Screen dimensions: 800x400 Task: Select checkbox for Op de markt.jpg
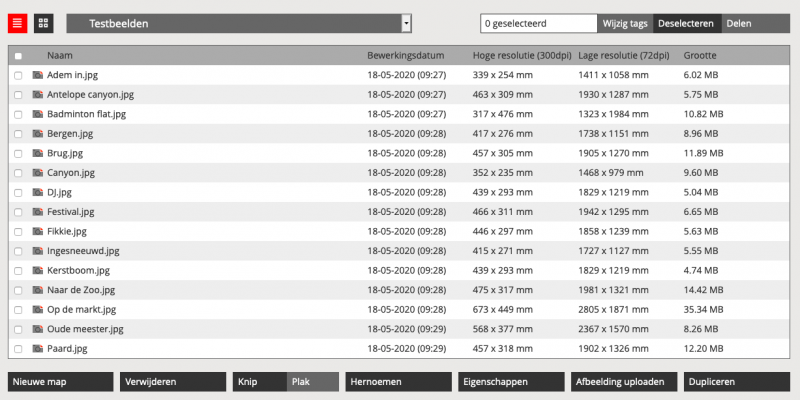point(18,310)
